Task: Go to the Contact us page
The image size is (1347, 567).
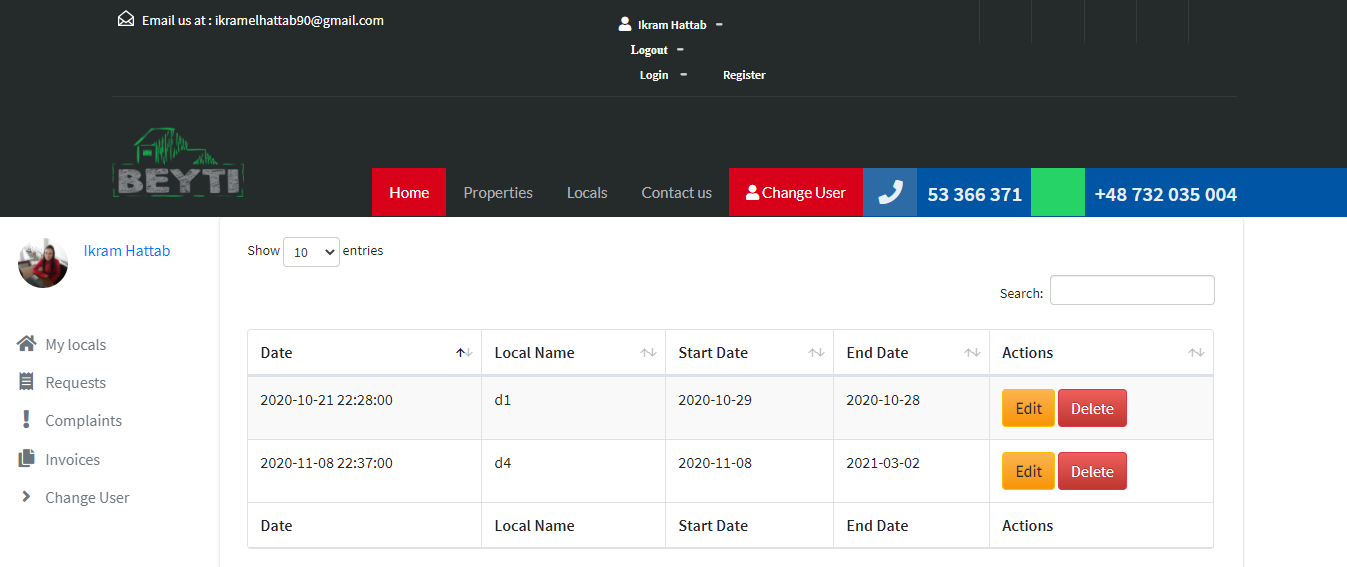Action: click(x=676, y=193)
